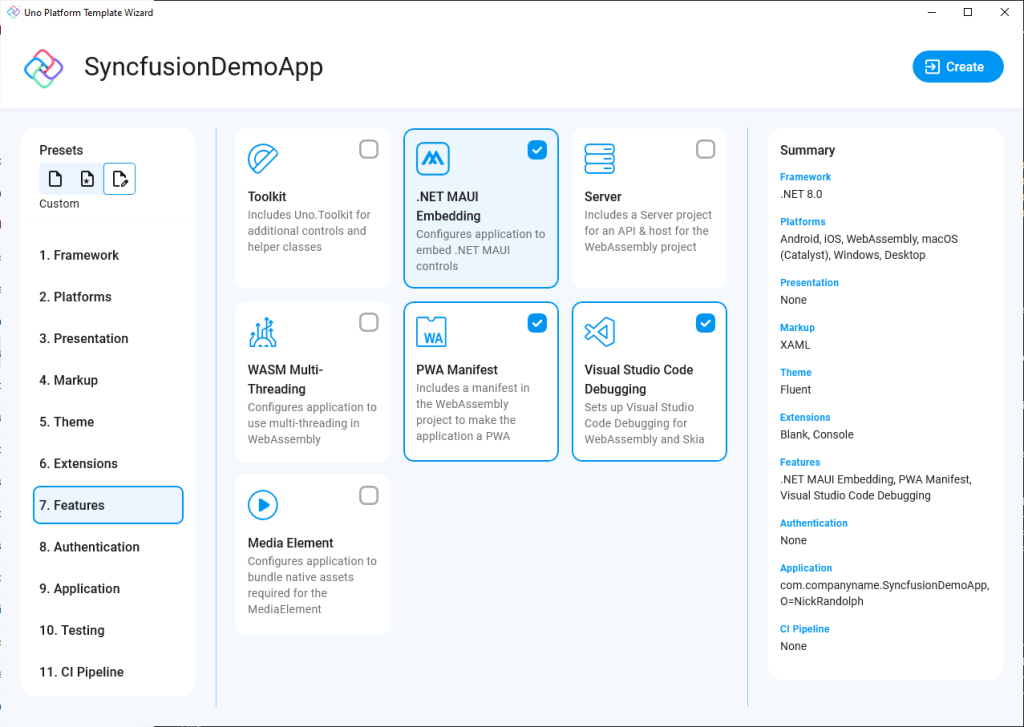Click the WASM Multi-Threading icon

click(x=262, y=331)
